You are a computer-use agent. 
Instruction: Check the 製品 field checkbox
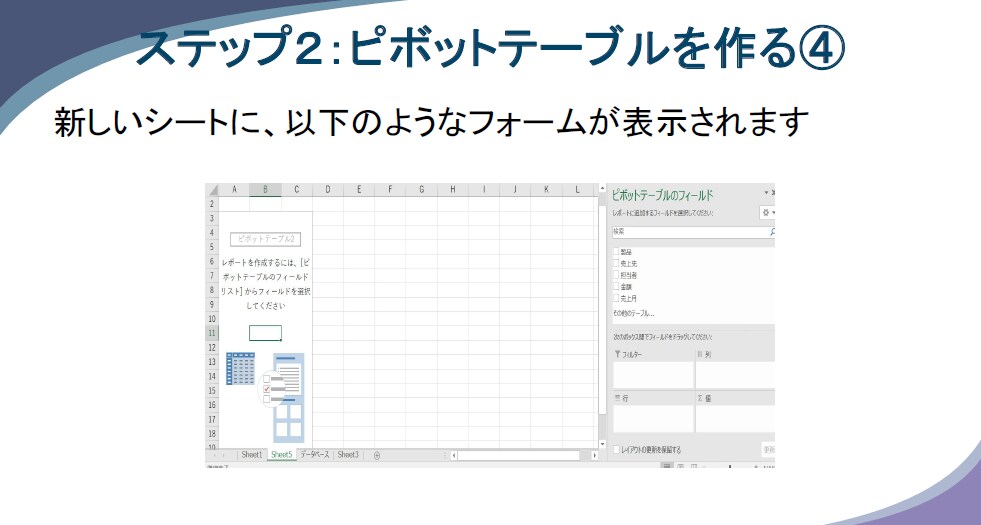616,252
